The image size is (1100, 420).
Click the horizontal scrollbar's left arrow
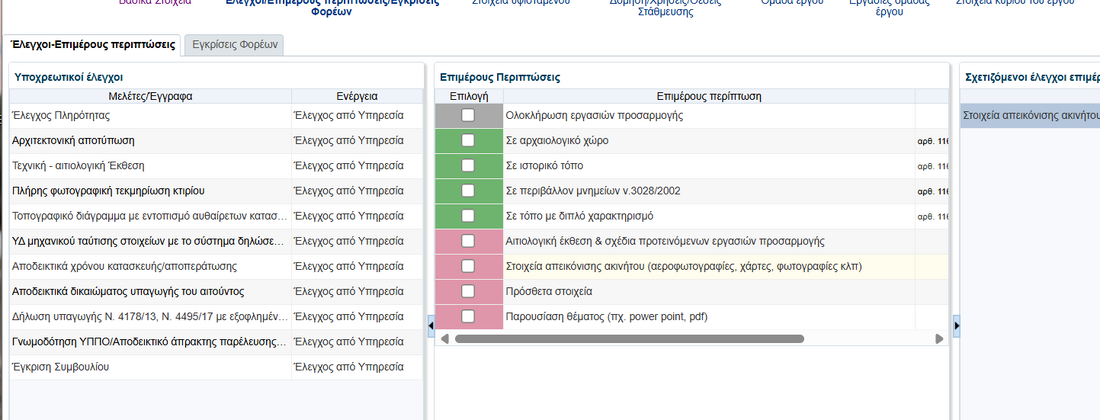[x=445, y=339]
